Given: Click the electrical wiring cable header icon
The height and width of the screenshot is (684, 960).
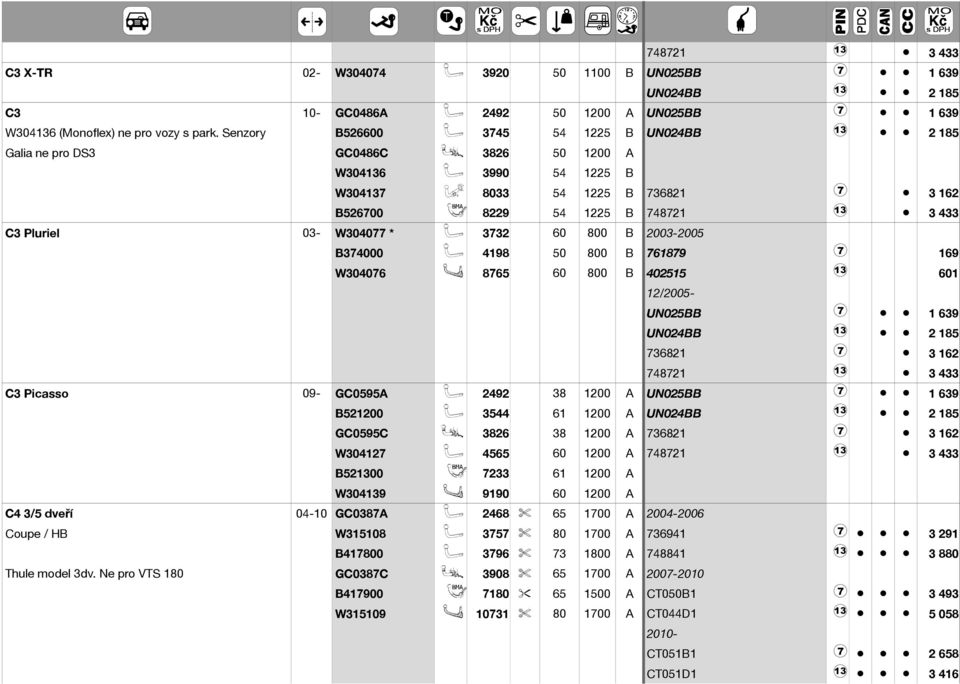Looking at the screenshot, I should [x=742, y=21].
